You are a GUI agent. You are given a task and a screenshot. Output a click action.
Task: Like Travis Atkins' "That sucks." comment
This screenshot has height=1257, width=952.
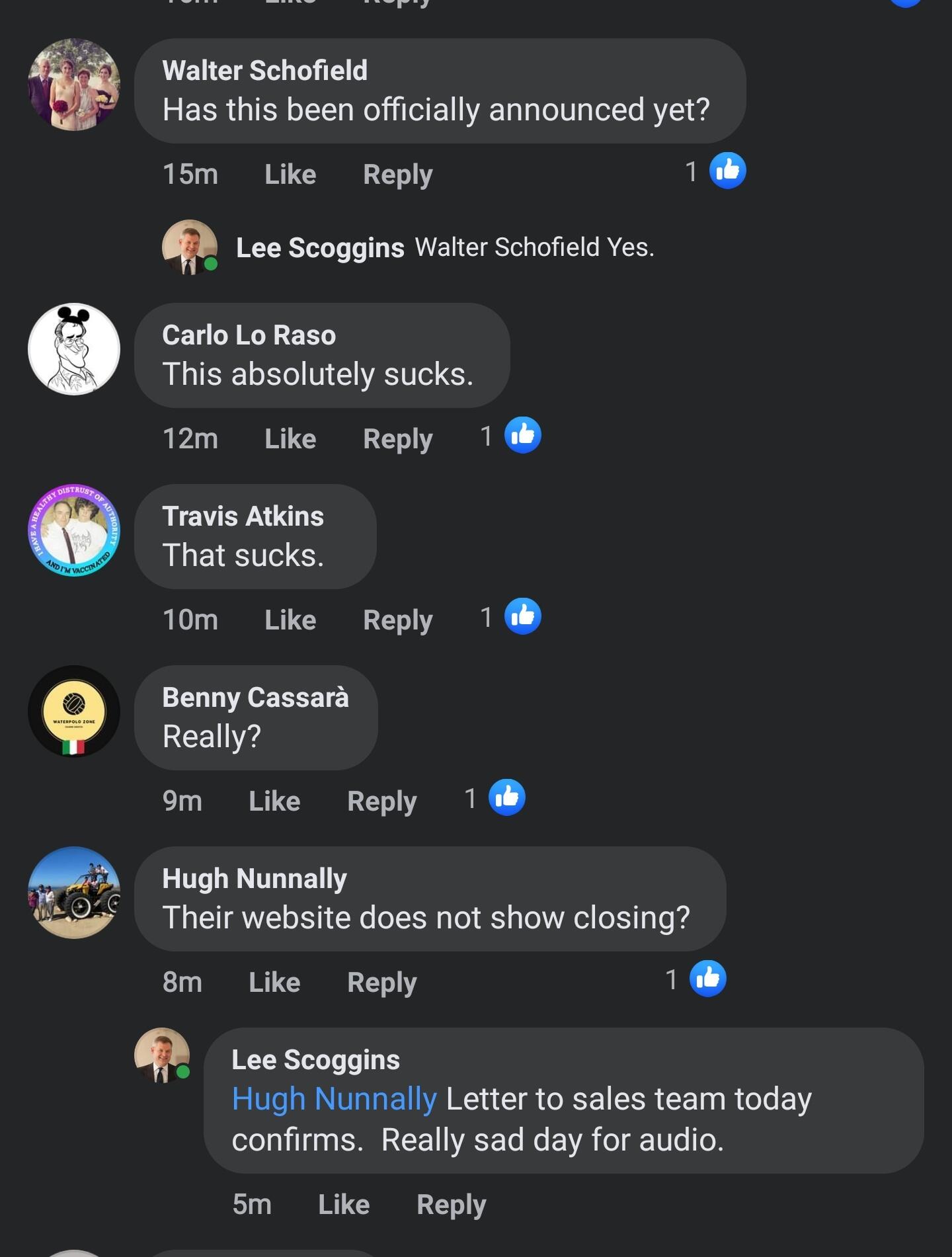click(x=290, y=620)
